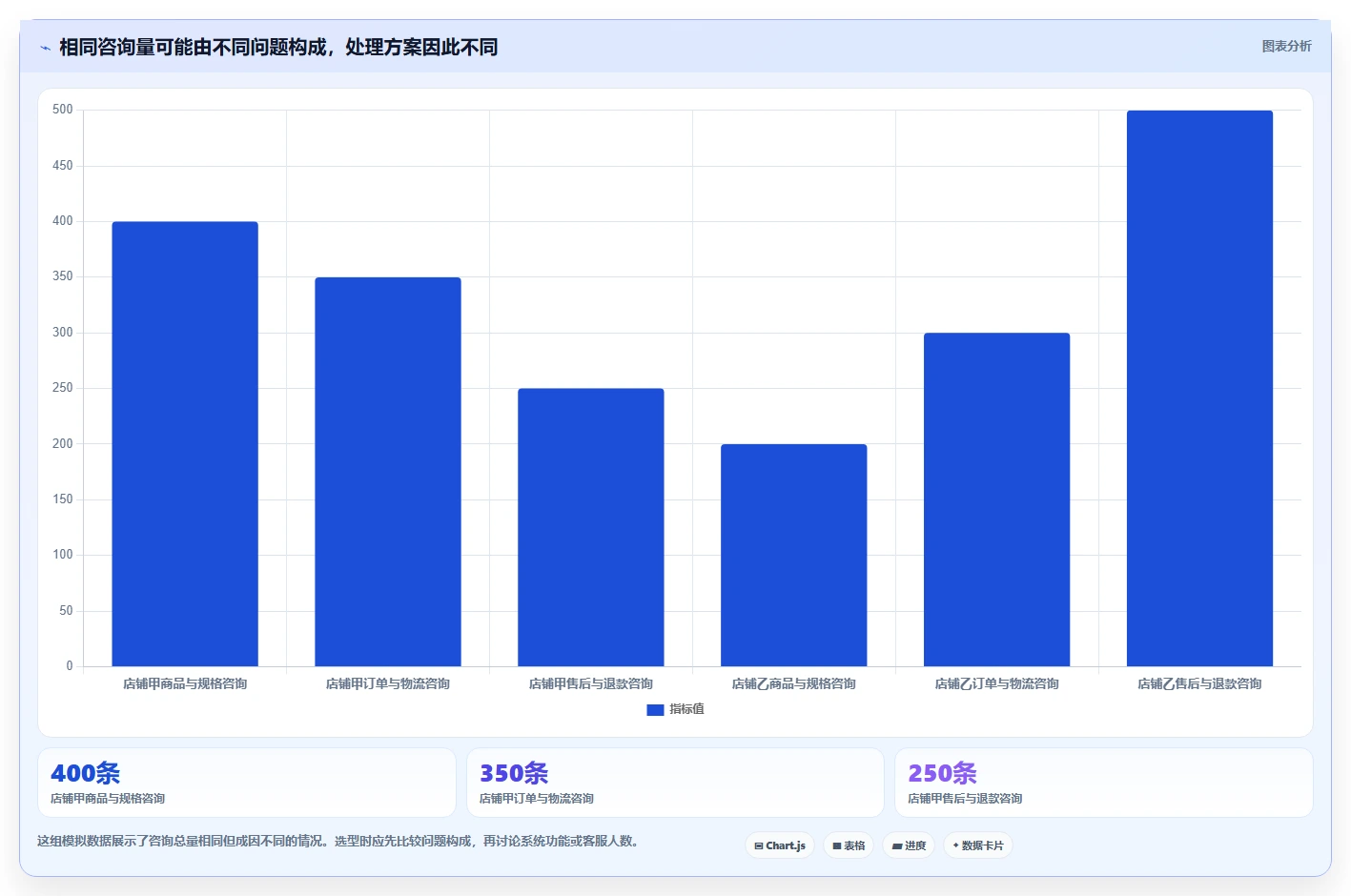Image resolution: width=1351 pixels, height=896 pixels.
Task: Open the 350条 data card
Action: coord(675,783)
